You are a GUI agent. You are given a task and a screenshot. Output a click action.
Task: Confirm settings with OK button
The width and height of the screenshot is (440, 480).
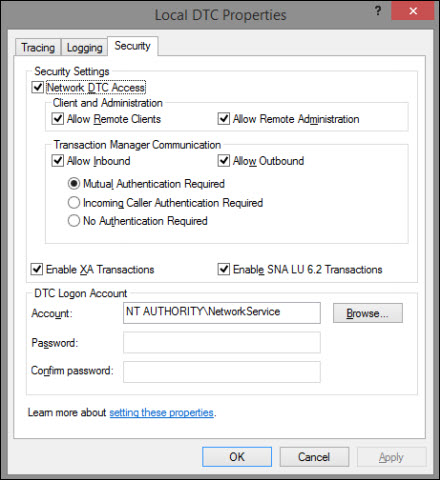[x=237, y=457]
